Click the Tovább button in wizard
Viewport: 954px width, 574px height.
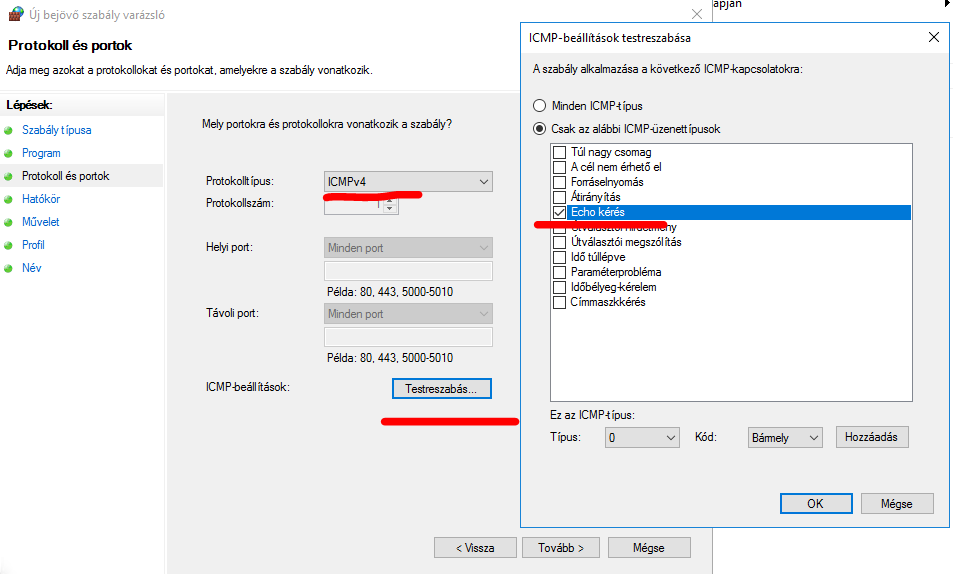pyautogui.click(x=562, y=548)
